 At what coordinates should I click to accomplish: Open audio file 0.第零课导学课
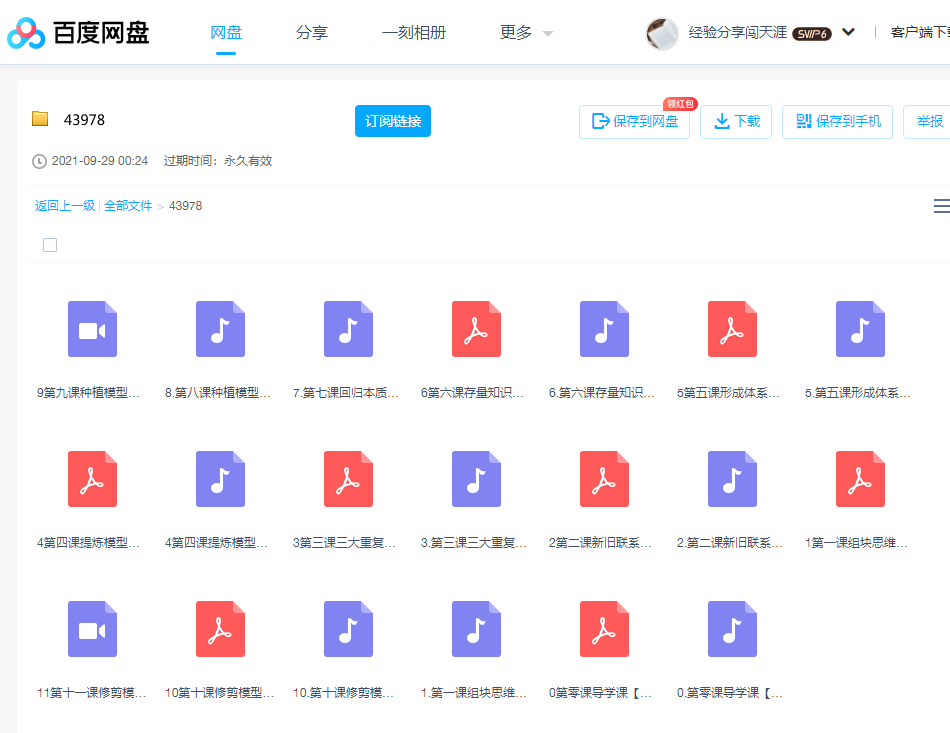(732, 629)
